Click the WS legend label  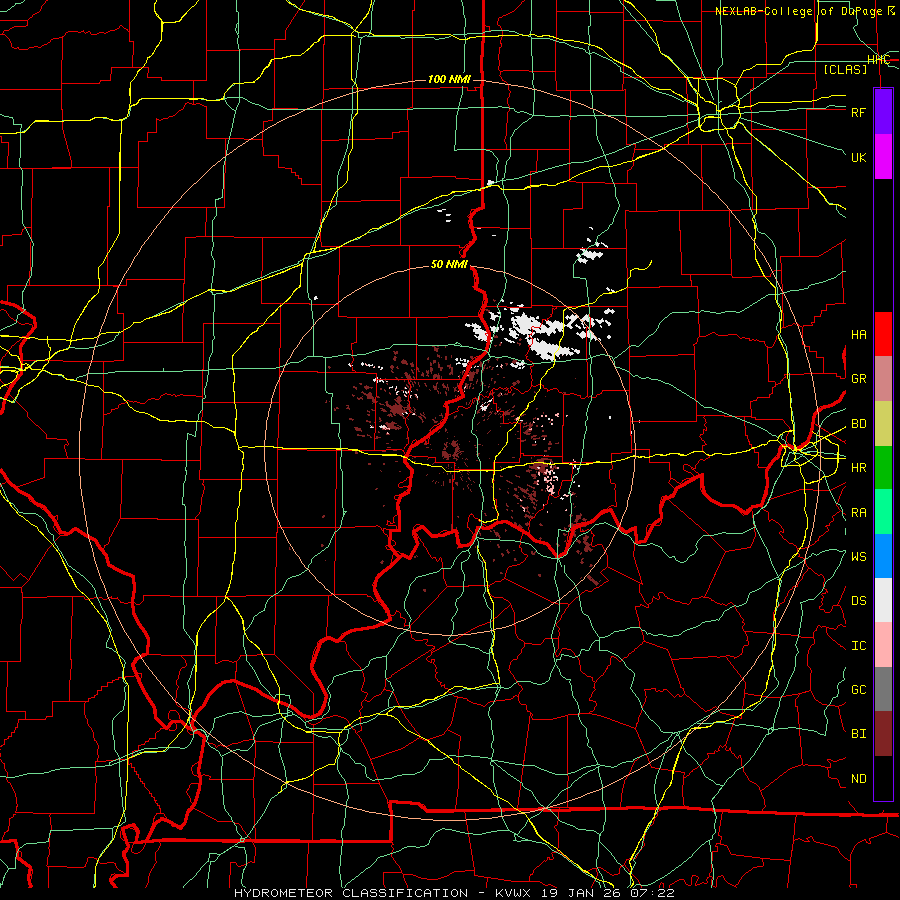coord(859,557)
